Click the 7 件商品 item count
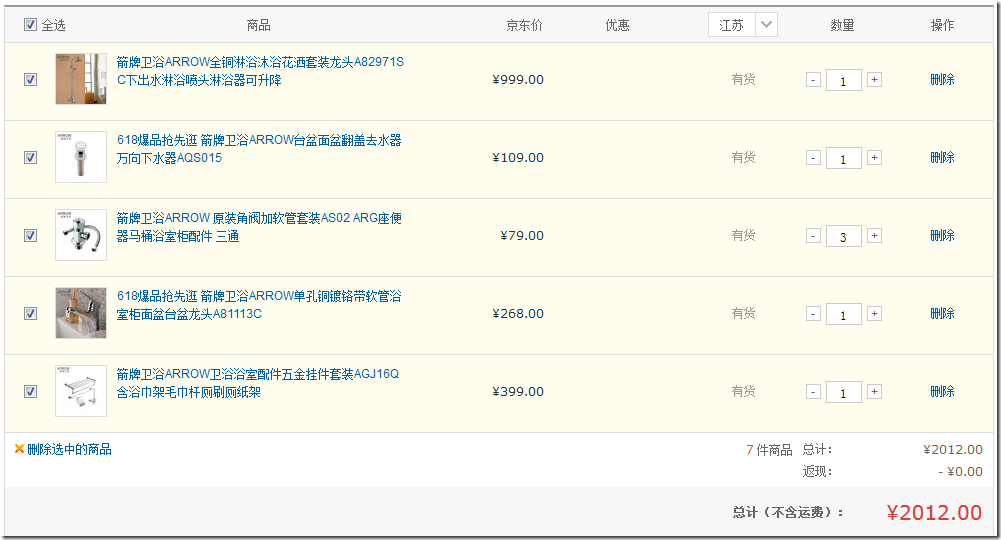 (769, 450)
